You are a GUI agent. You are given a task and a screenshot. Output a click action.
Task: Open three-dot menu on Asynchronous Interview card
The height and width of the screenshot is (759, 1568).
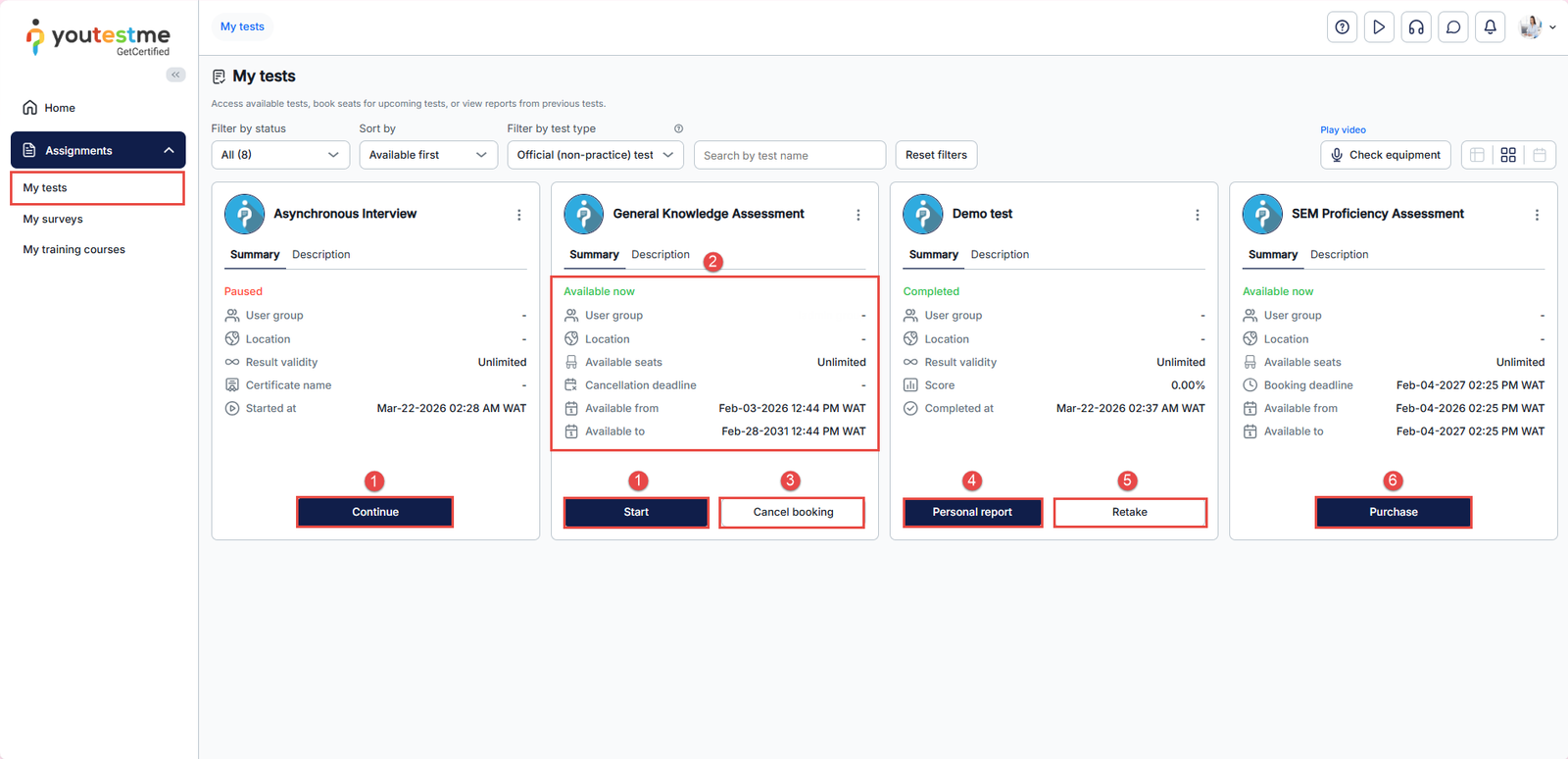pos(518,215)
